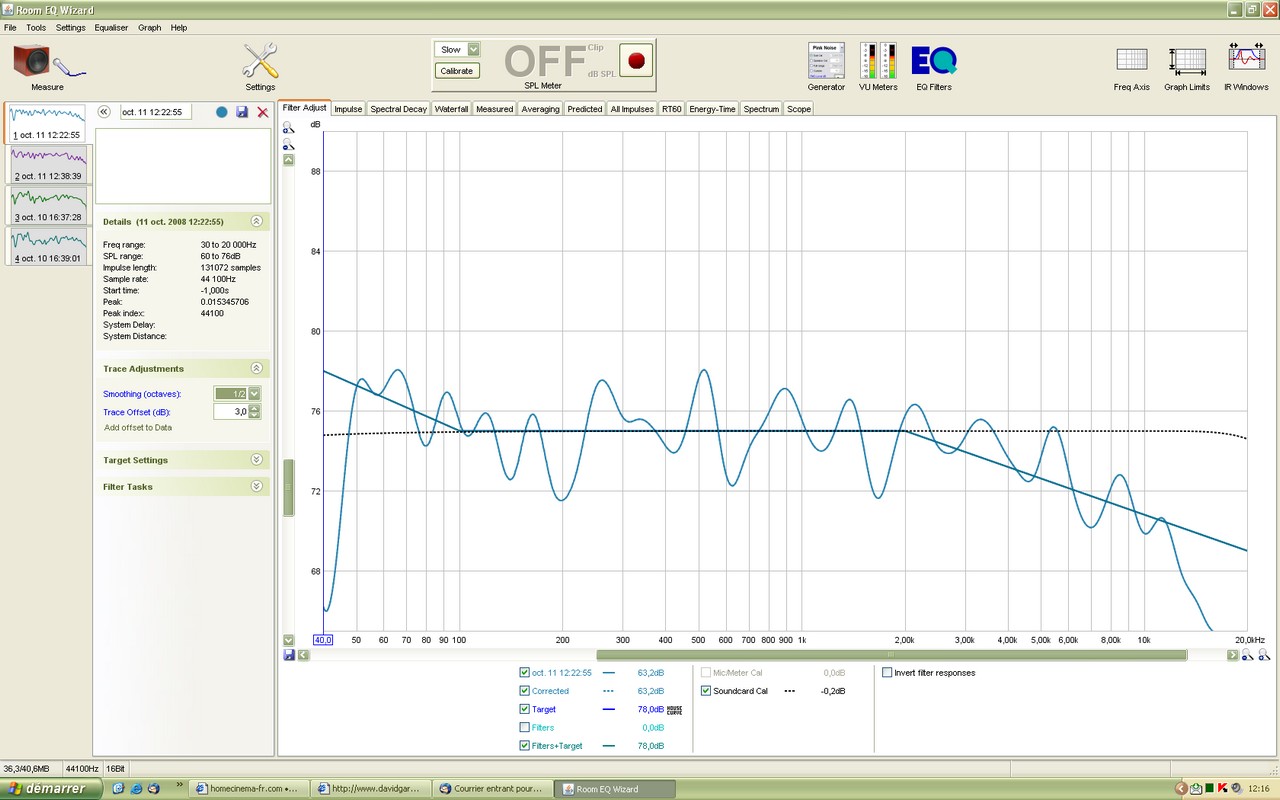This screenshot has height=800, width=1280.
Task: Collapse the Details section
Action: (256, 221)
